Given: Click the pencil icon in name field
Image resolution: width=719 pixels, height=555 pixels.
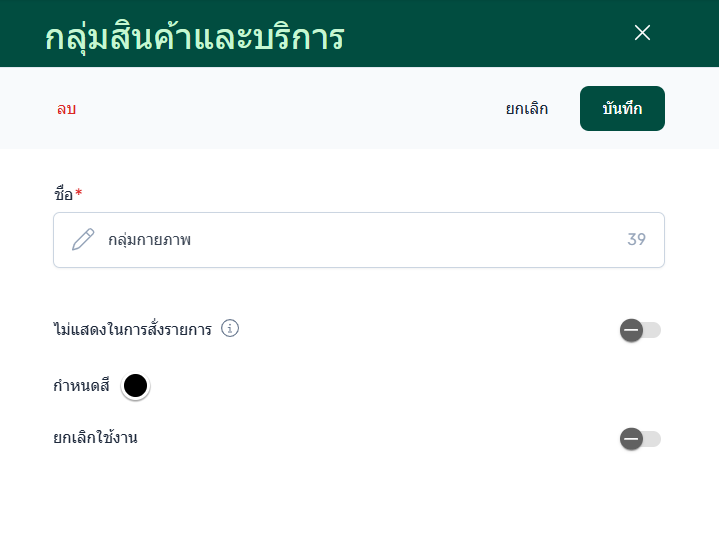Looking at the screenshot, I should click(83, 240).
